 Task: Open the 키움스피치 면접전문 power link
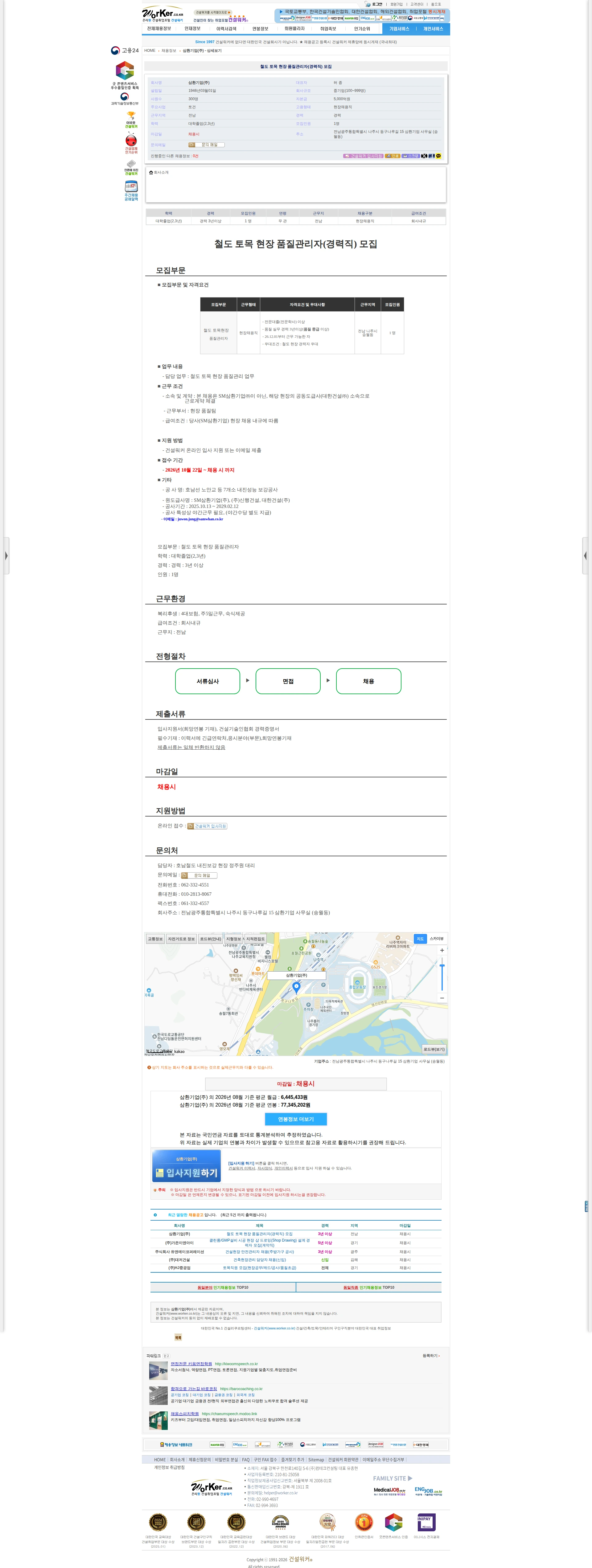click(191, 1363)
